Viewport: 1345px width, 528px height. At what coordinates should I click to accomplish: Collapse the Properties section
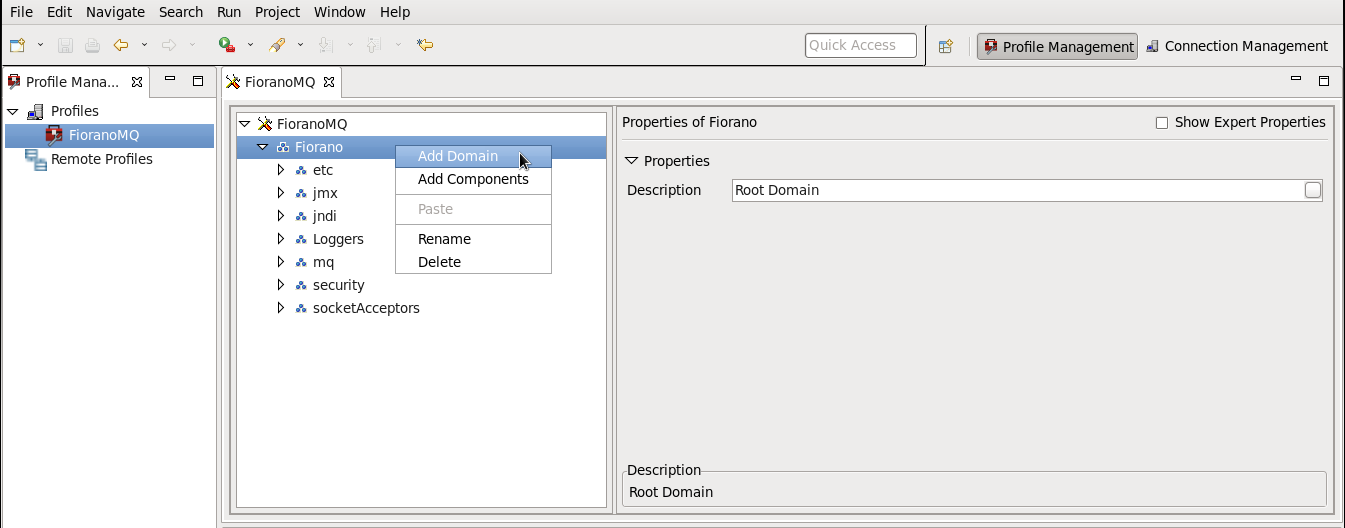(x=631, y=161)
